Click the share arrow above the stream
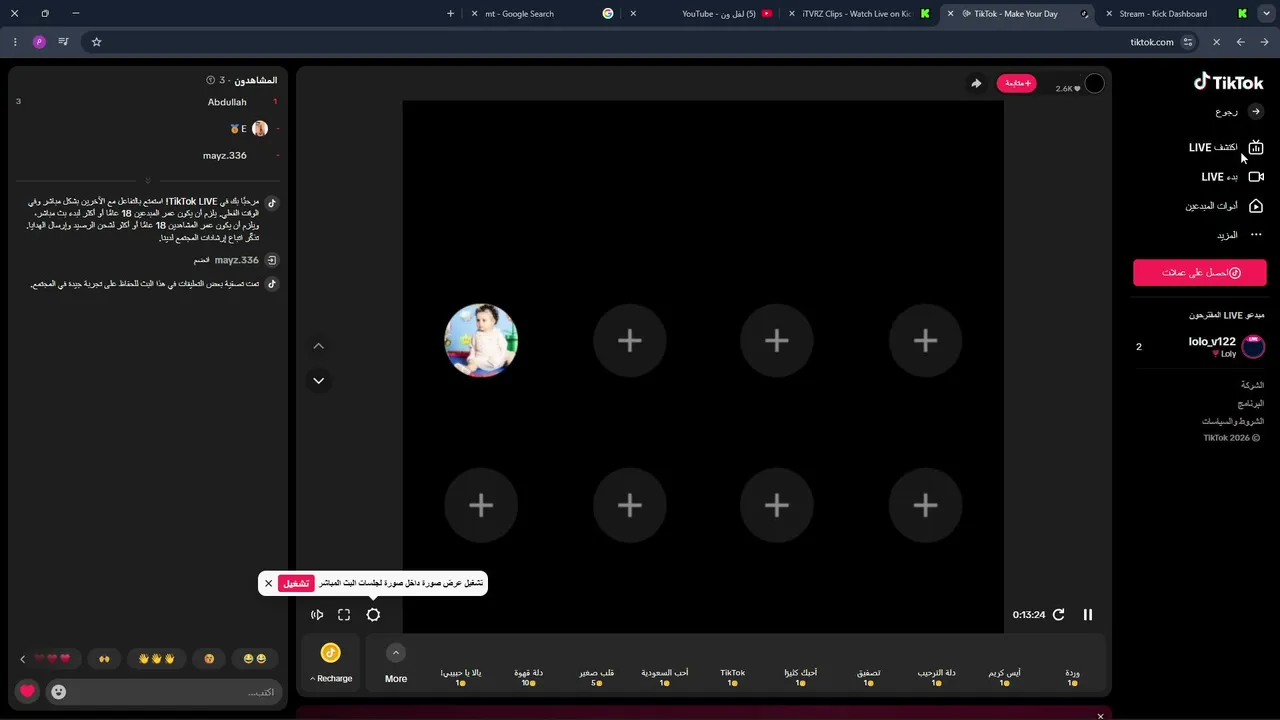 [976, 84]
